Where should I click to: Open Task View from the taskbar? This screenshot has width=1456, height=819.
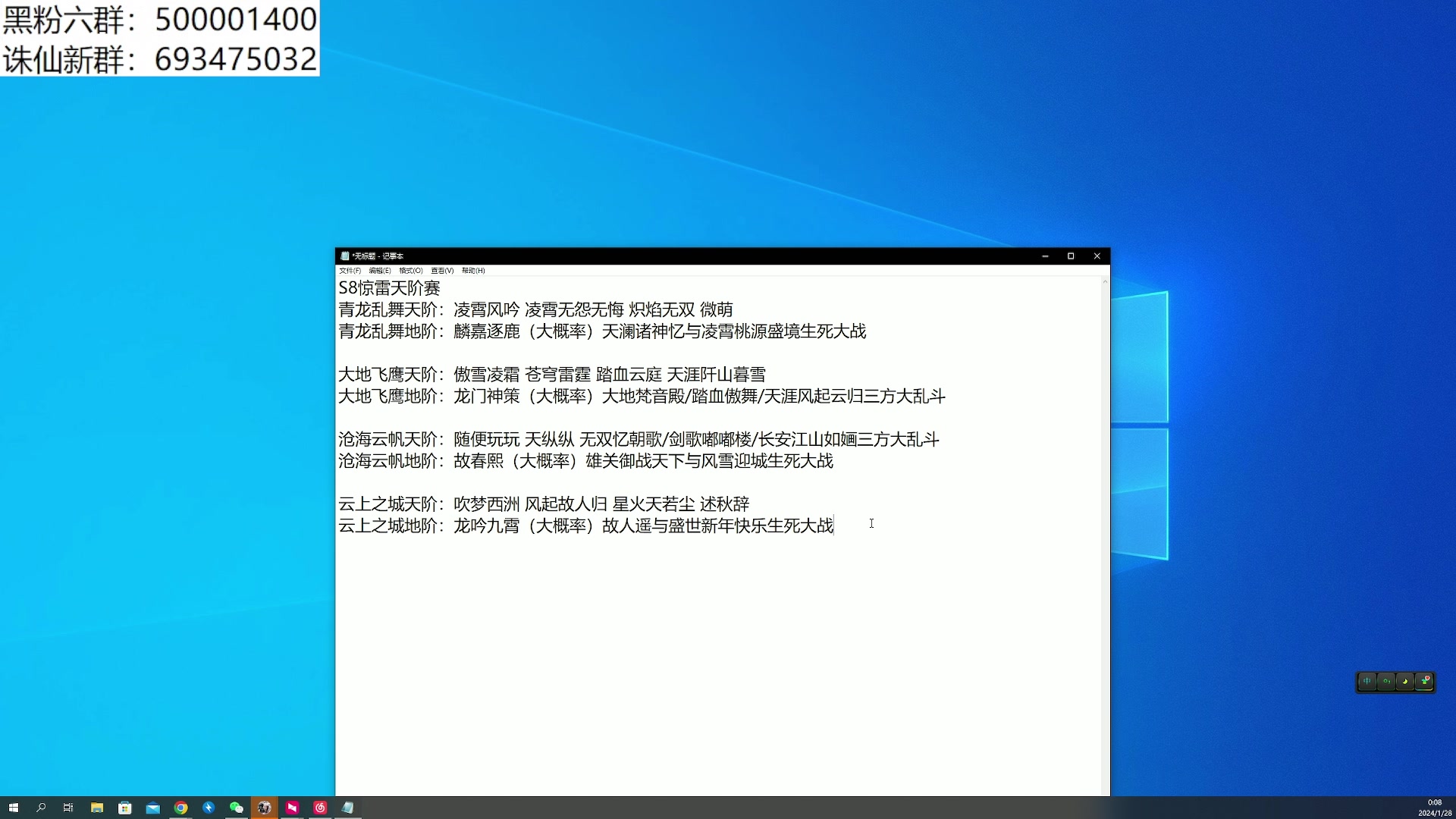(x=68, y=808)
